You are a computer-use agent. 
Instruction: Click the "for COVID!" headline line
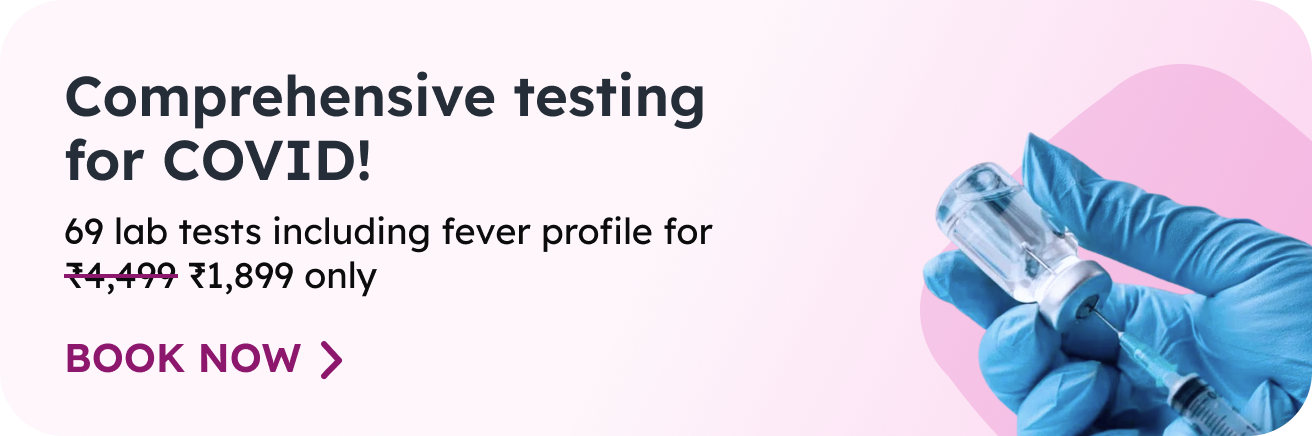(x=218, y=160)
